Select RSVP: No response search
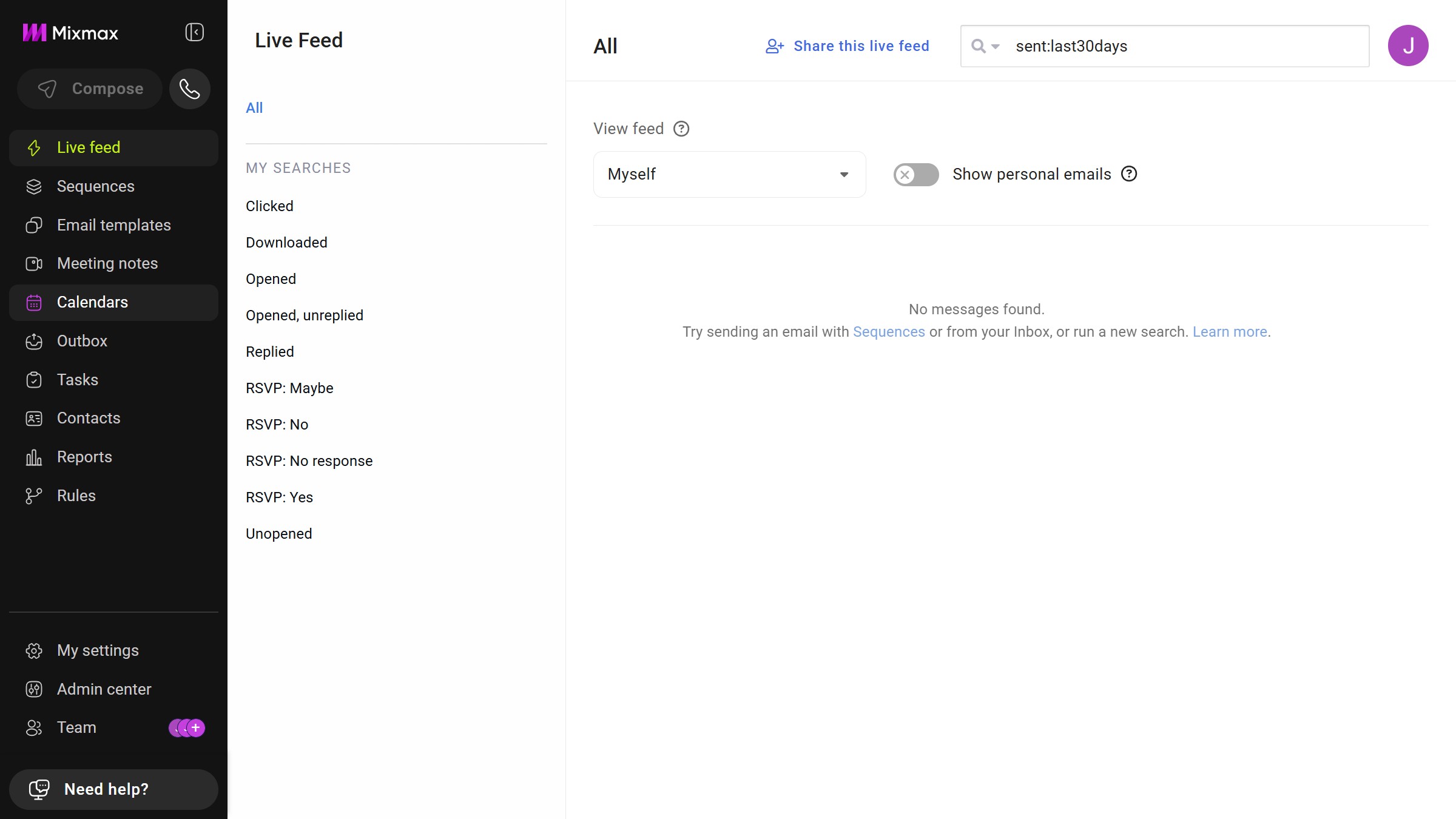Image resolution: width=1456 pixels, height=819 pixels. tap(309, 461)
